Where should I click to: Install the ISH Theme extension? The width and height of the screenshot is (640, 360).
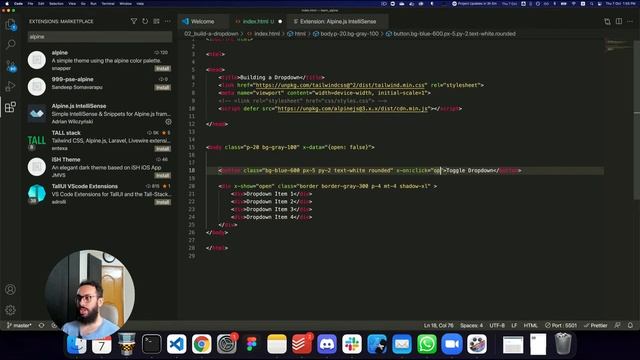[x=162, y=176]
